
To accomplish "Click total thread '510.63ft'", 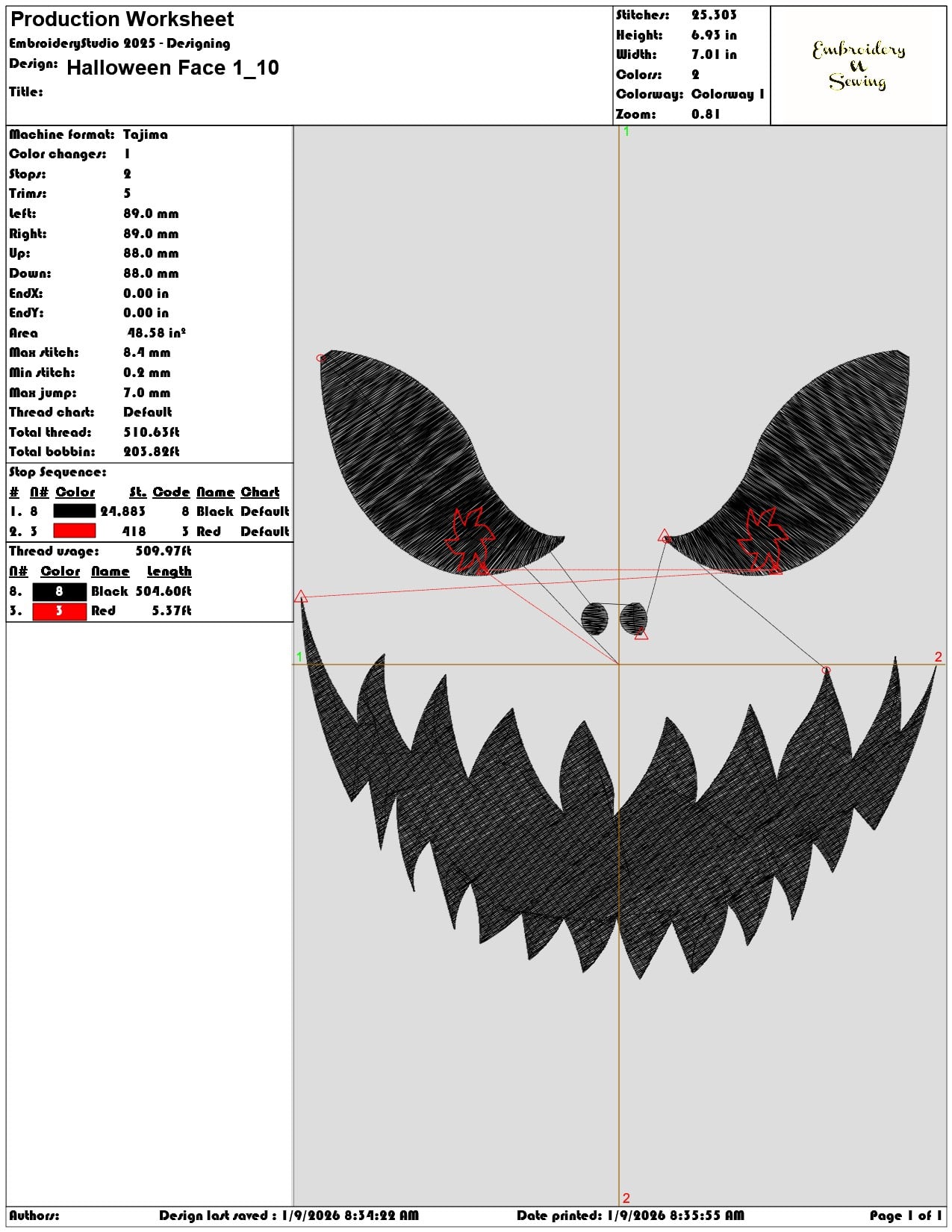I will (x=152, y=432).
